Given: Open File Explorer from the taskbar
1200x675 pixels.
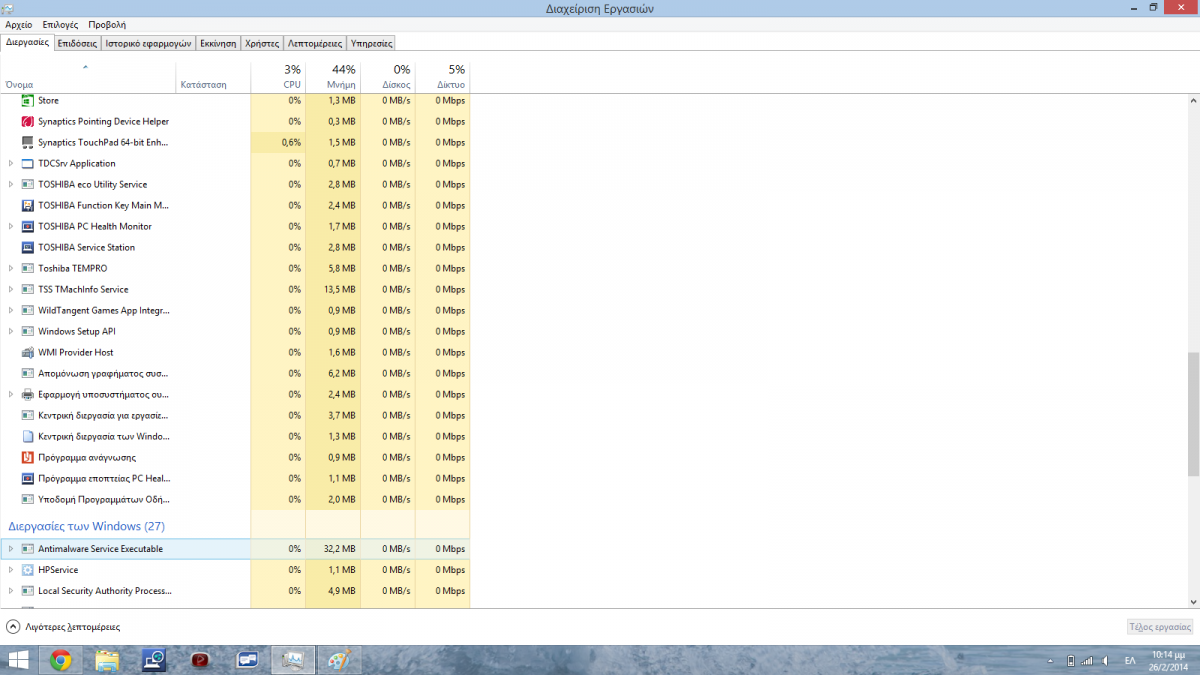Looking at the screenshot, I should click(108, 660).
